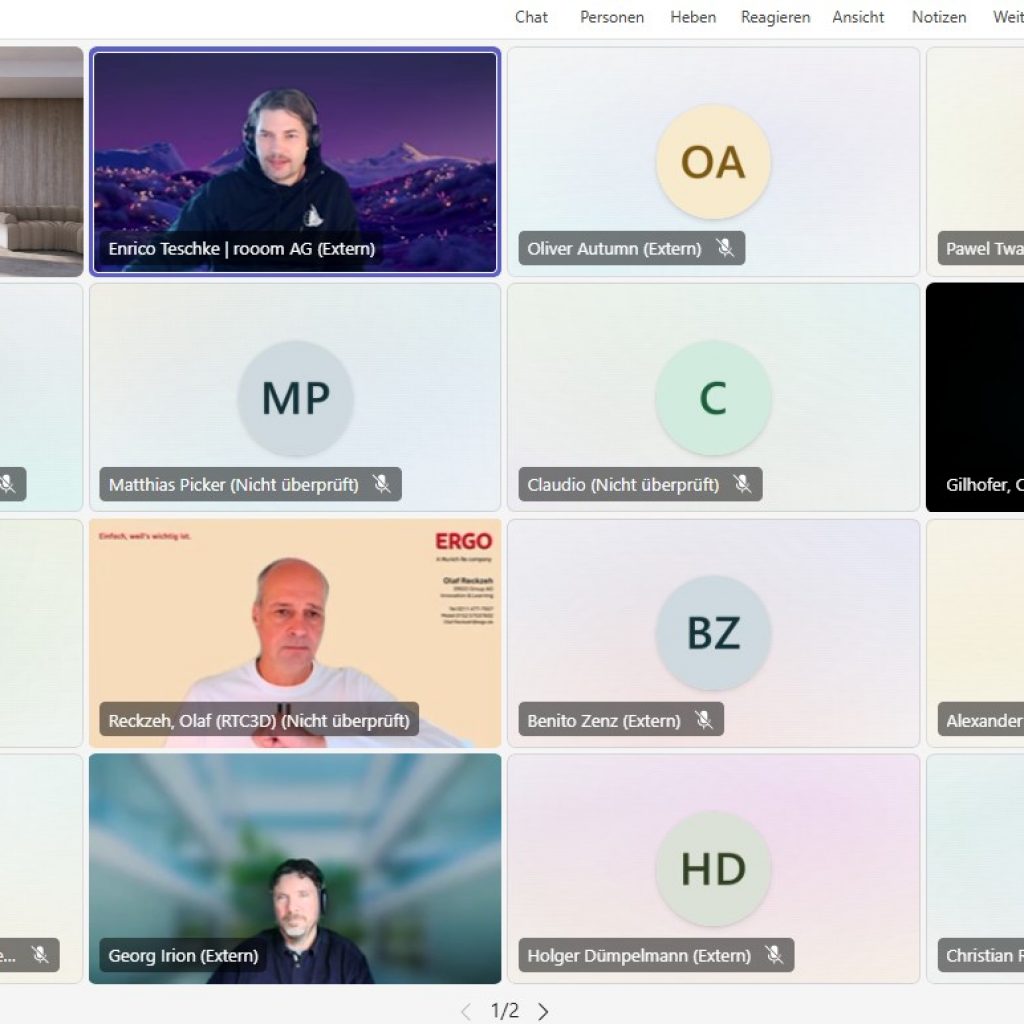Open the Ansicht view options
Screen dimensions: 1024x1024
(x=858, y=17)
